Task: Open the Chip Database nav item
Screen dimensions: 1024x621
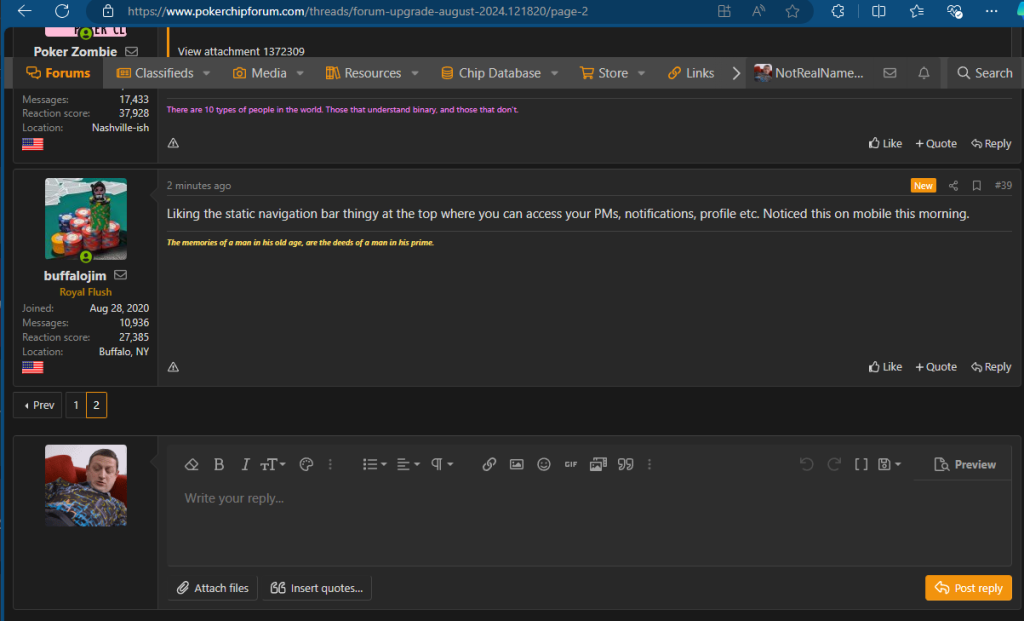Action: tap(499, 73)
